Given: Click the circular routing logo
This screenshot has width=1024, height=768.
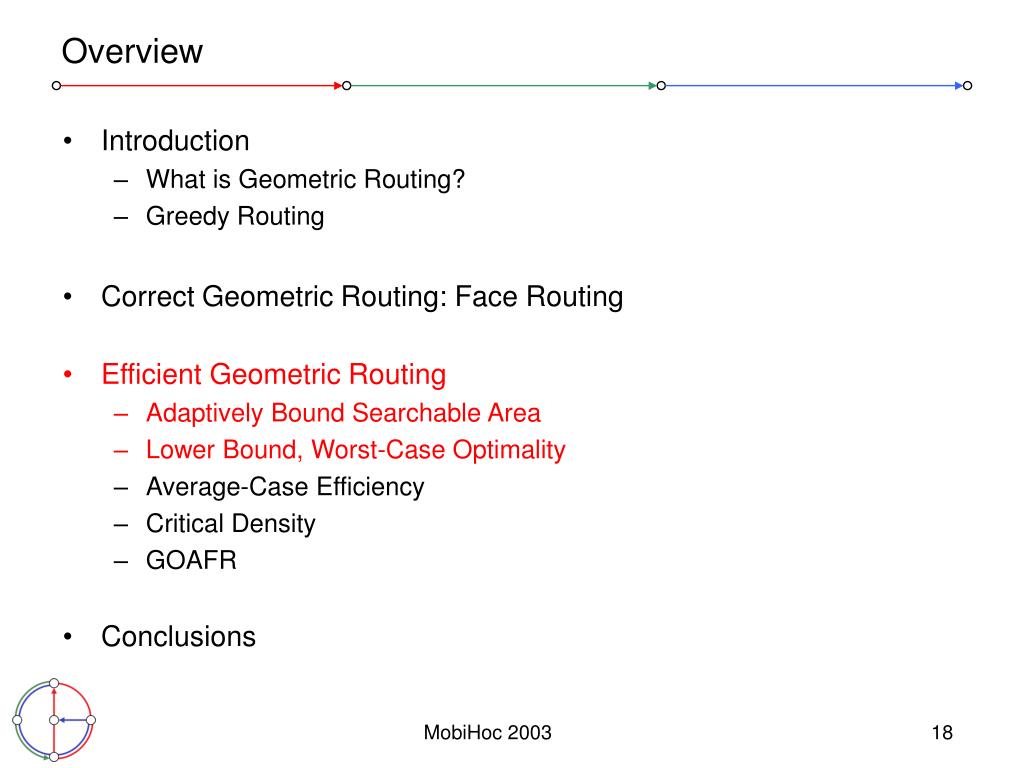Looking at the screenshot, I should (54, 720).
